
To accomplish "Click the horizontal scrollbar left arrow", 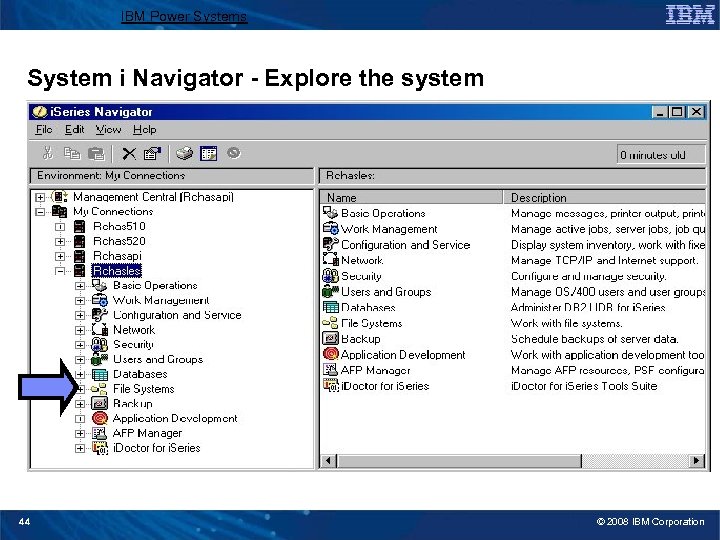I will pyautogui.click(x=328, y=460).
